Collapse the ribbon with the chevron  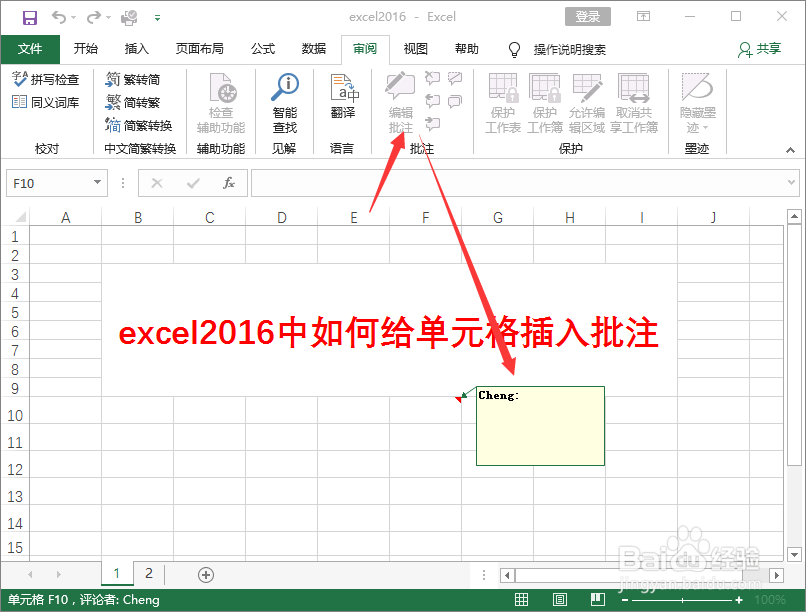pyautogui.click(x=790, y=150)
